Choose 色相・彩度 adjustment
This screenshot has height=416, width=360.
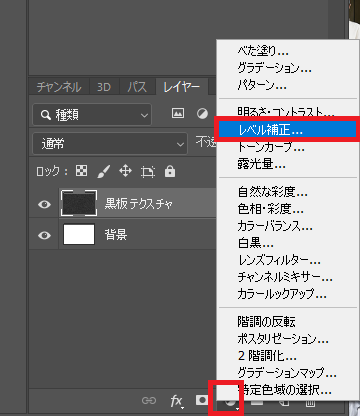270,209
